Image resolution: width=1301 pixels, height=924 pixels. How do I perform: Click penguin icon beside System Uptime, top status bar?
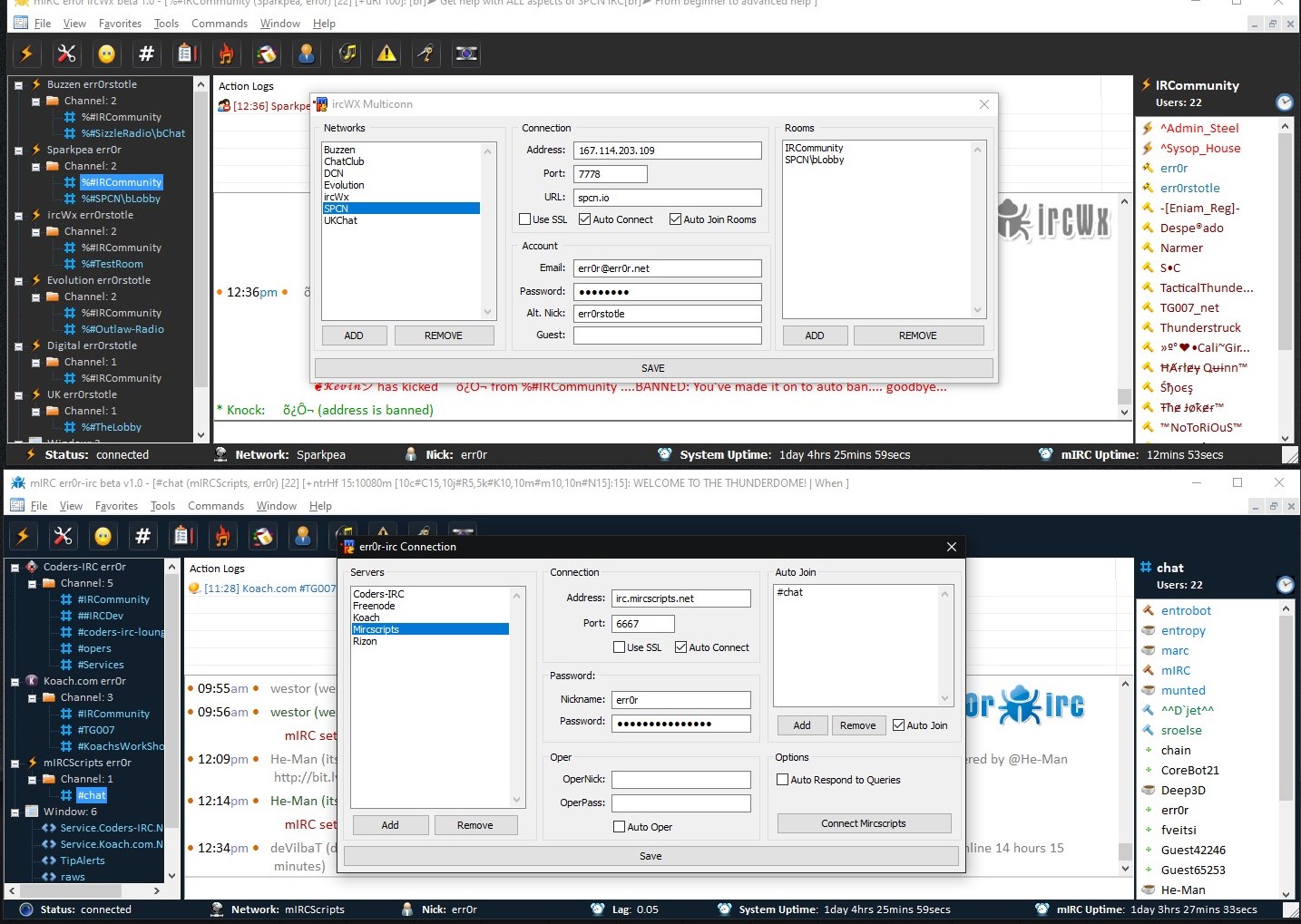tap(665, 454)
